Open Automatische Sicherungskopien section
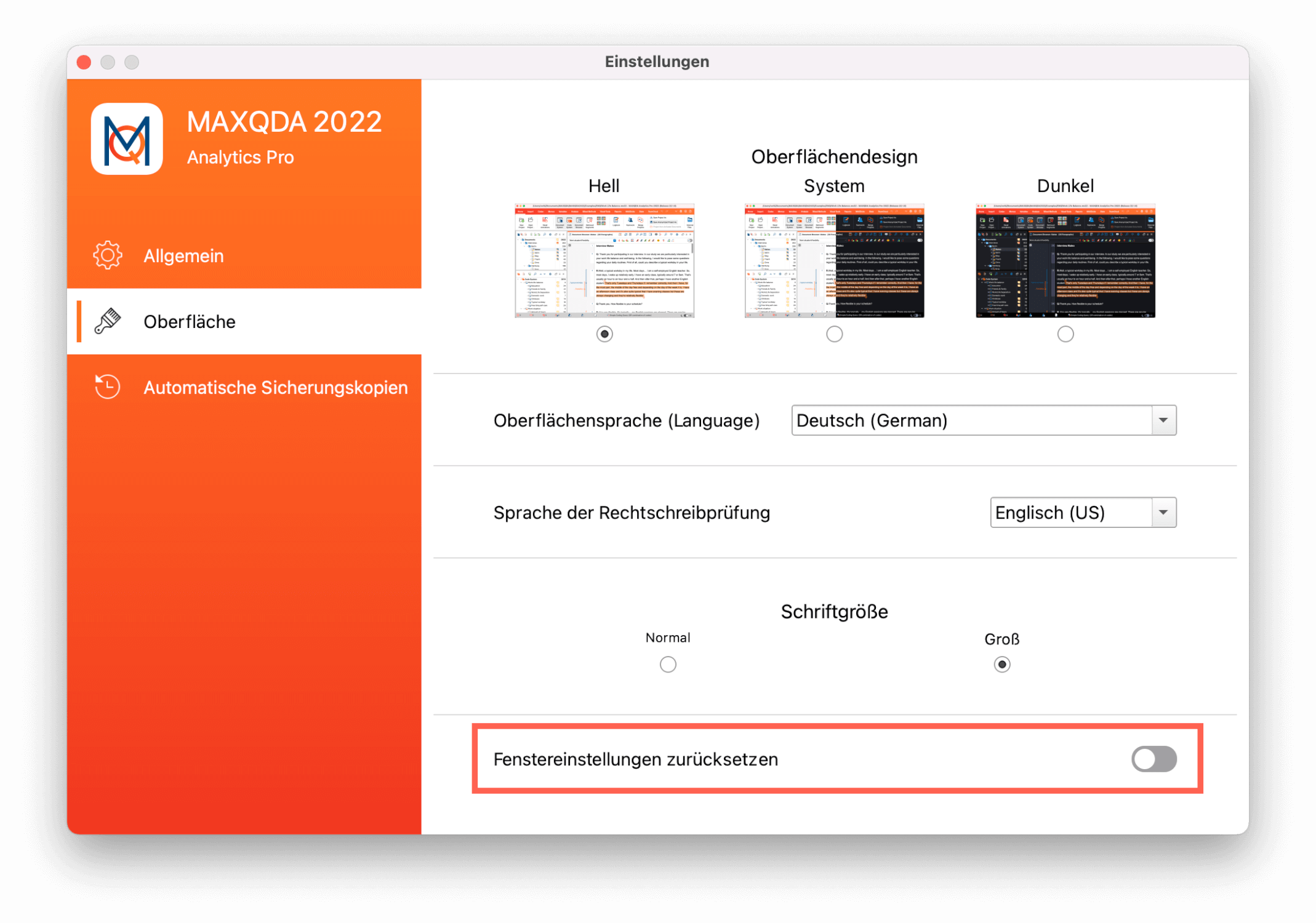1316x923 pixels. pyautogui.click(x=244, y=387)
